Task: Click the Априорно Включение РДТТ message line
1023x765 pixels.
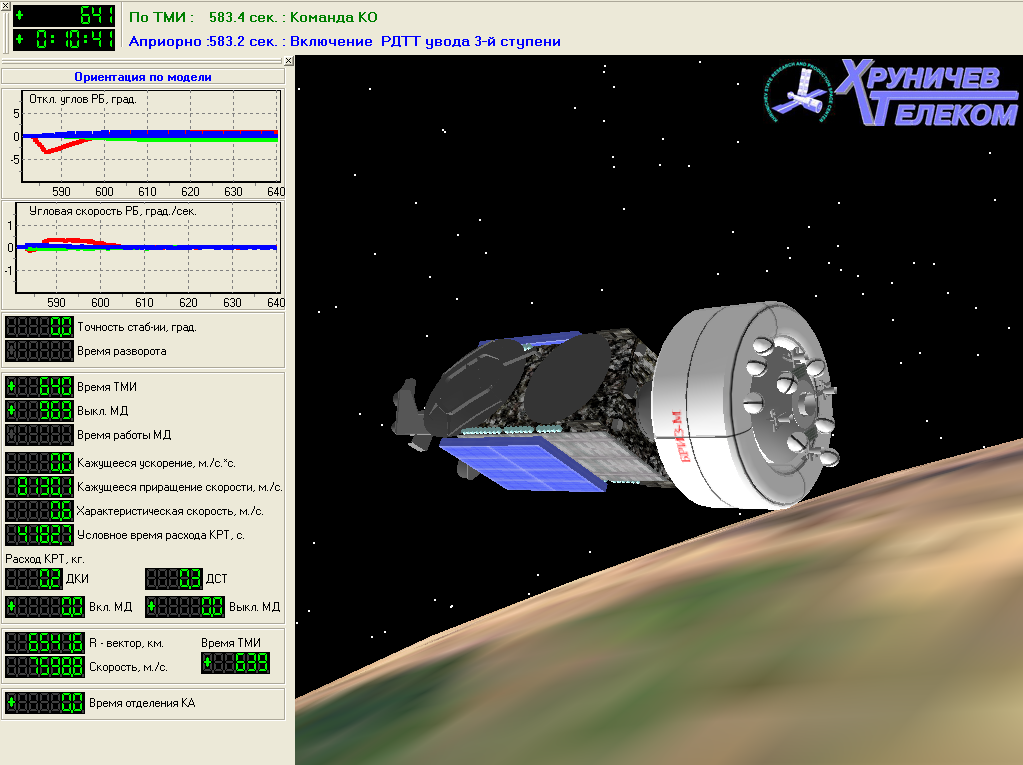Action: click(x=345, y=41)
